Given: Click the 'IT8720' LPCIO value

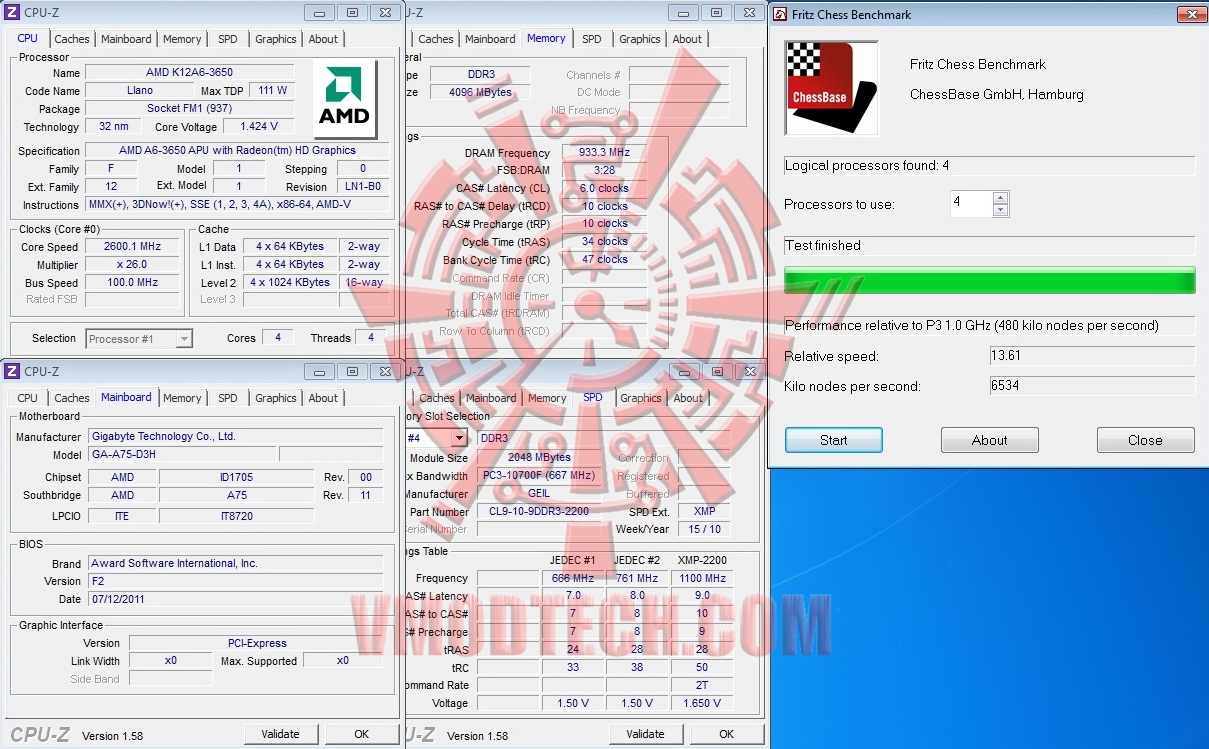Looking at the screenshot, I should pos(236,516).
